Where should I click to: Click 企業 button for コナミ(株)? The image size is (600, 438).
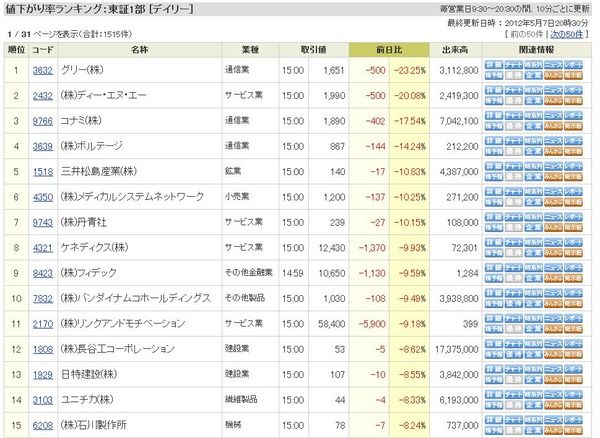[533, 126]
